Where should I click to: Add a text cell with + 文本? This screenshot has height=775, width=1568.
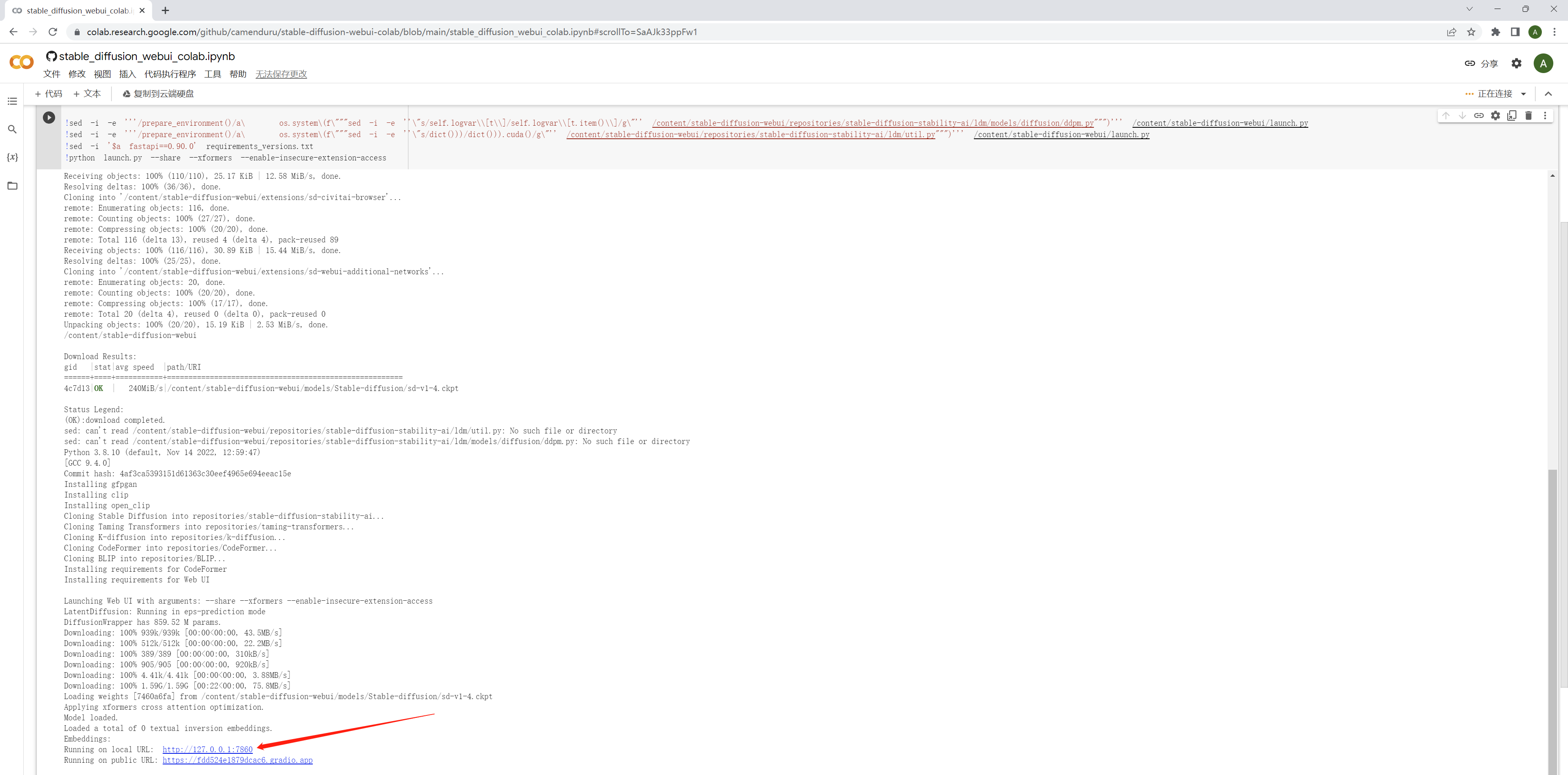pos(87,94)
